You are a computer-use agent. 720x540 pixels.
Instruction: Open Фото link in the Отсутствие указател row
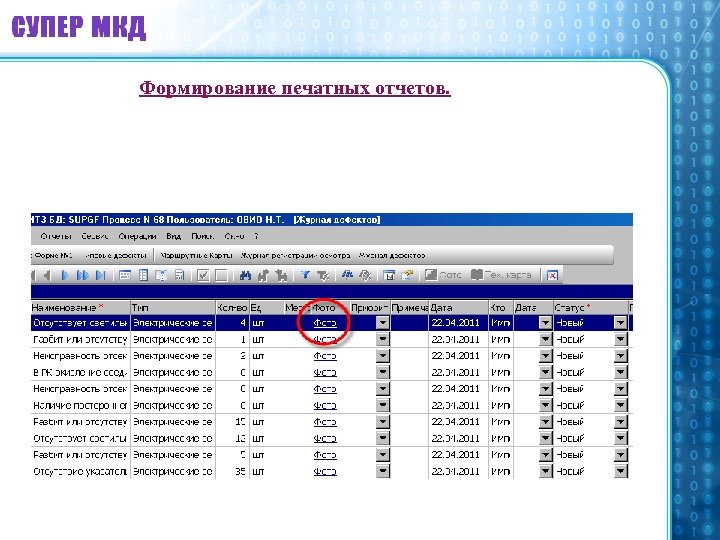(x=325, y=472)
